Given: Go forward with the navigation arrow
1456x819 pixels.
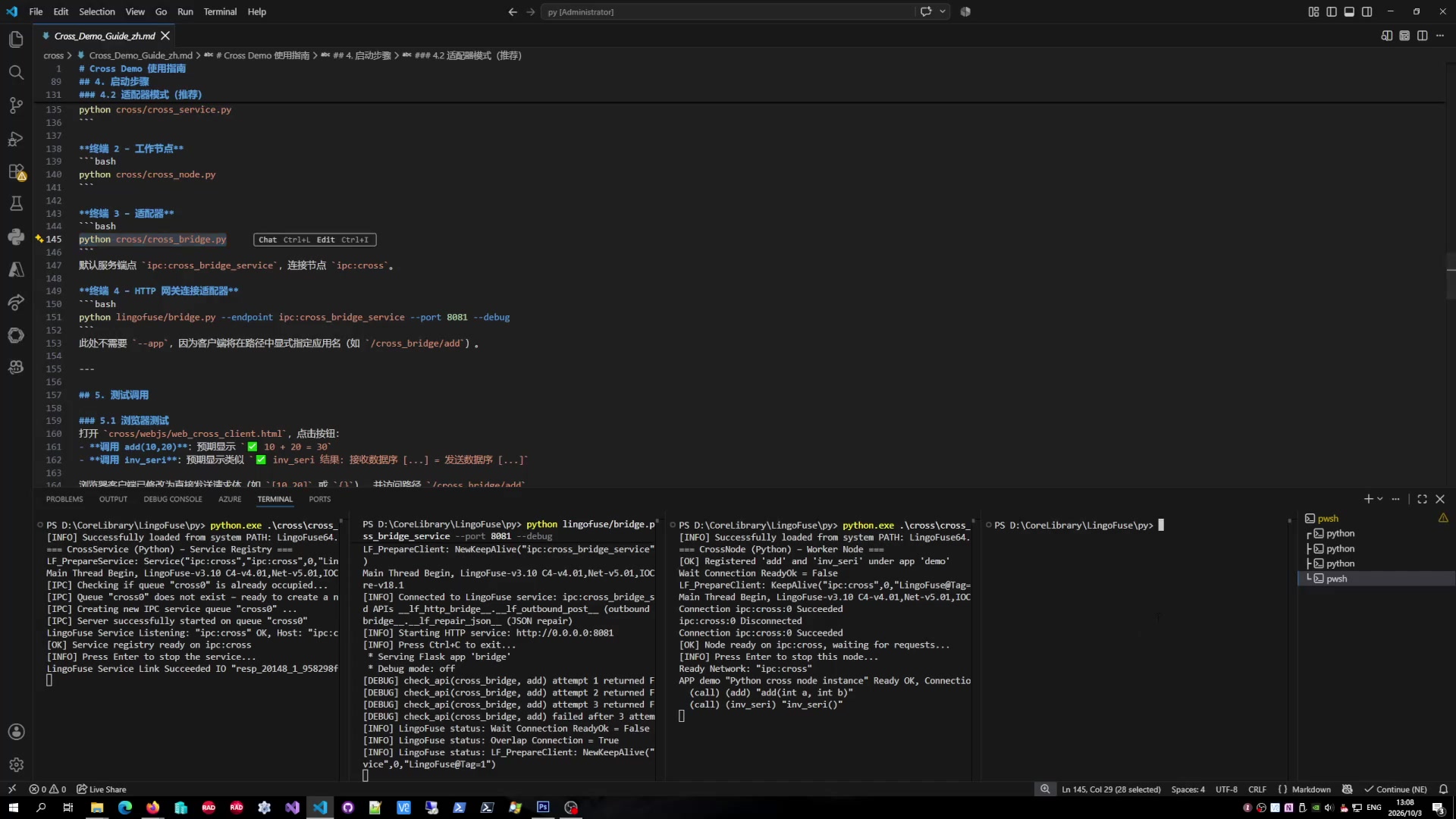Looking at the screenshot, I should pyautogui.click(x=530, y=11).
